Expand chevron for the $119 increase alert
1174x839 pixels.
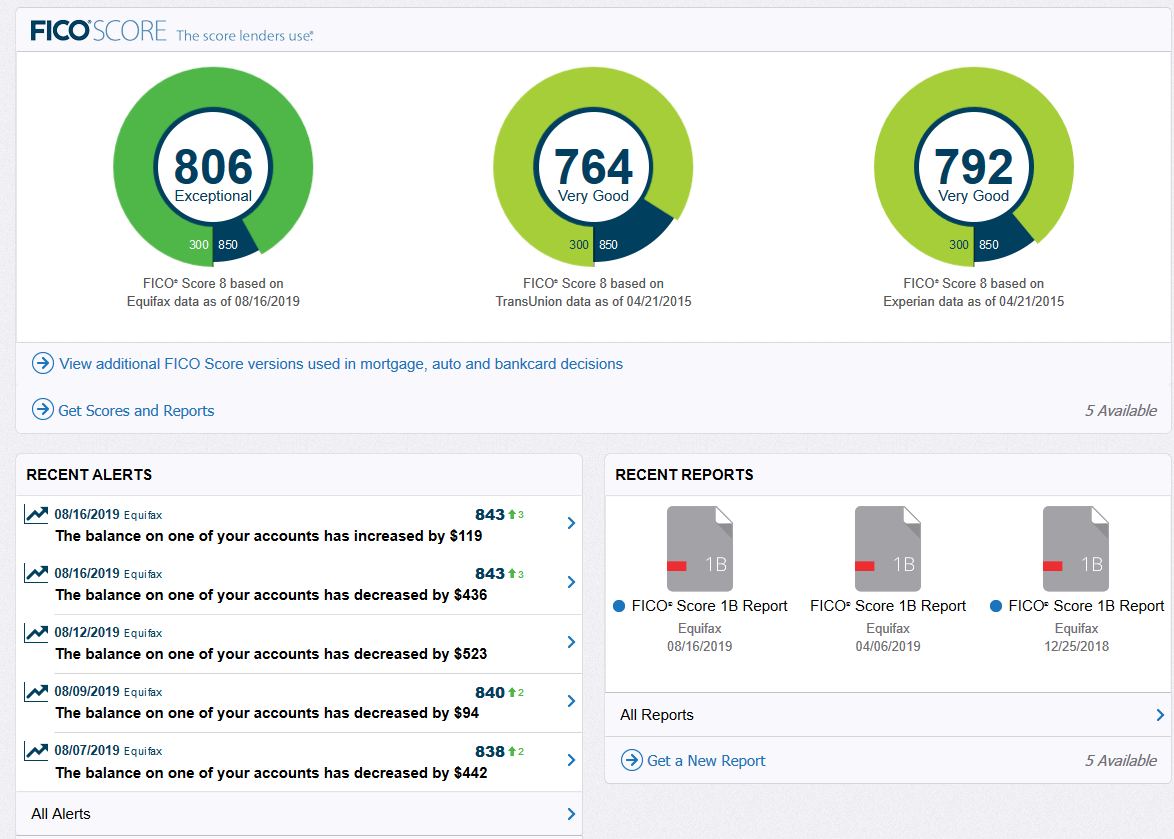pos(571,523)
